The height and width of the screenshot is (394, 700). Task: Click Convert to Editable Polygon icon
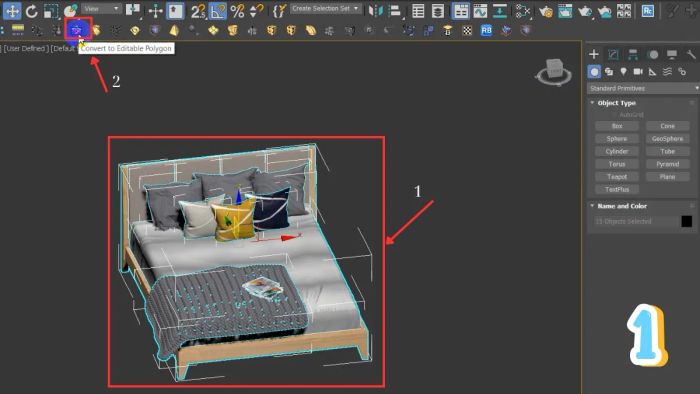pos(77,30)
